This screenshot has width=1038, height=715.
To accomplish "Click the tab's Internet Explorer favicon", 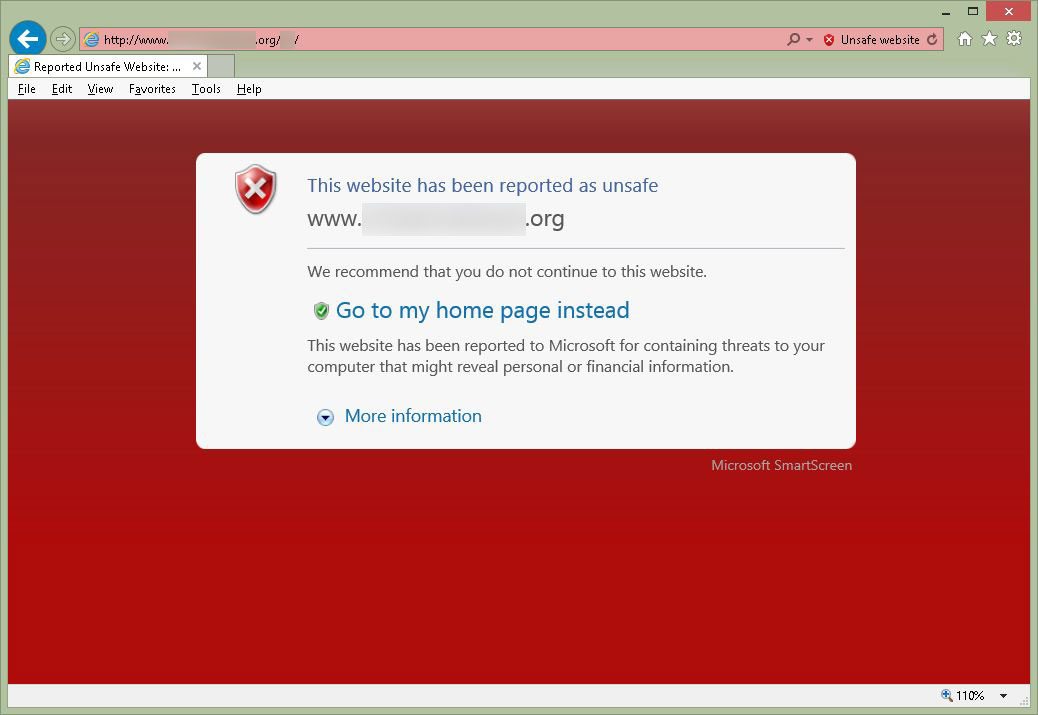I will pos(23,66).
